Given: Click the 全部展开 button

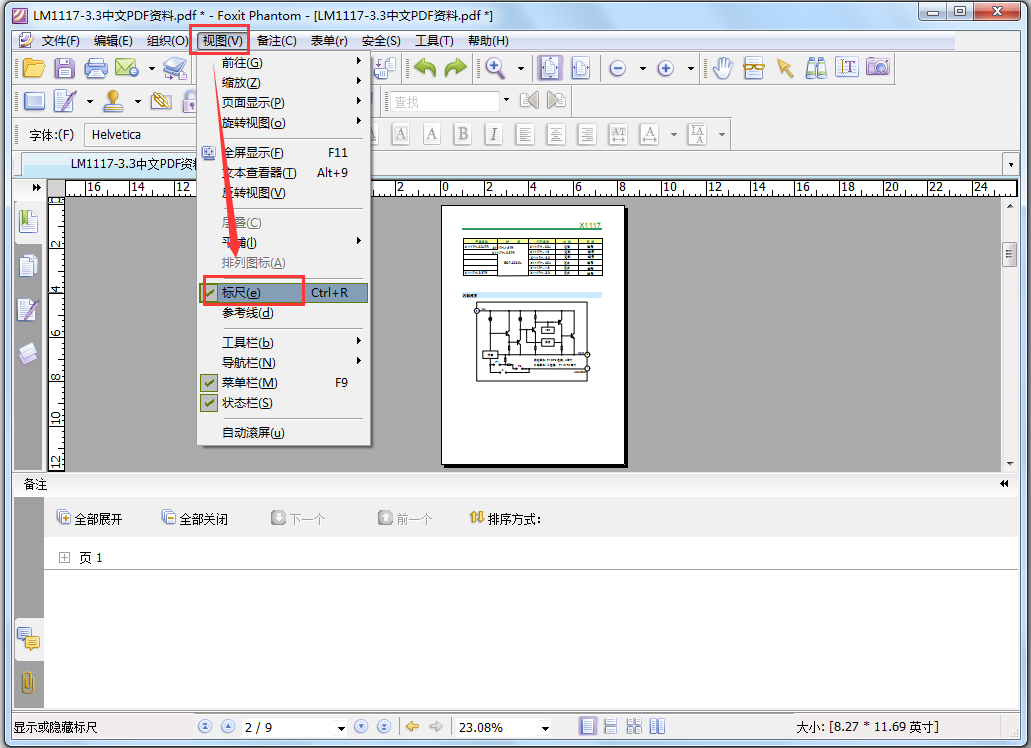Looking at the screenshot, I should tap(90, 519).
